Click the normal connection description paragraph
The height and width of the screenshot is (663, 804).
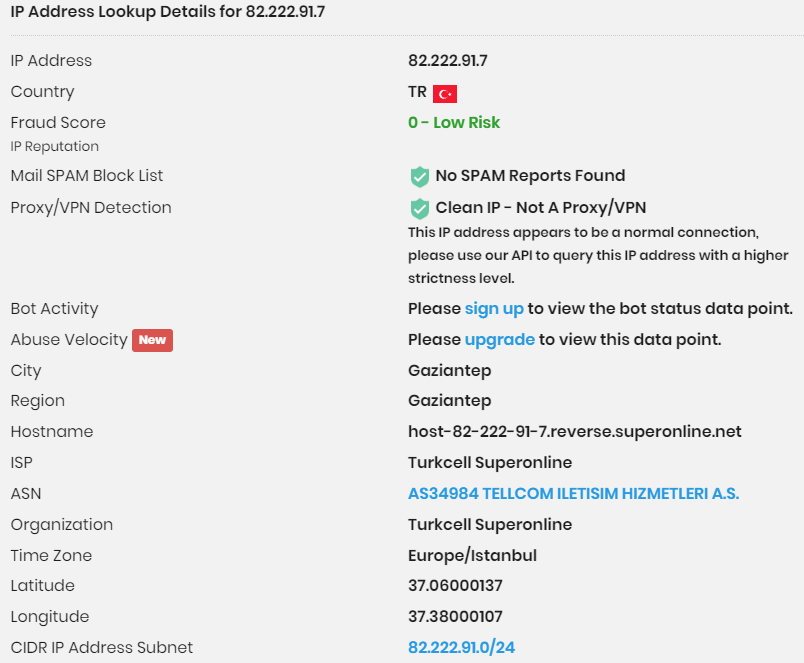pos(598,255)
